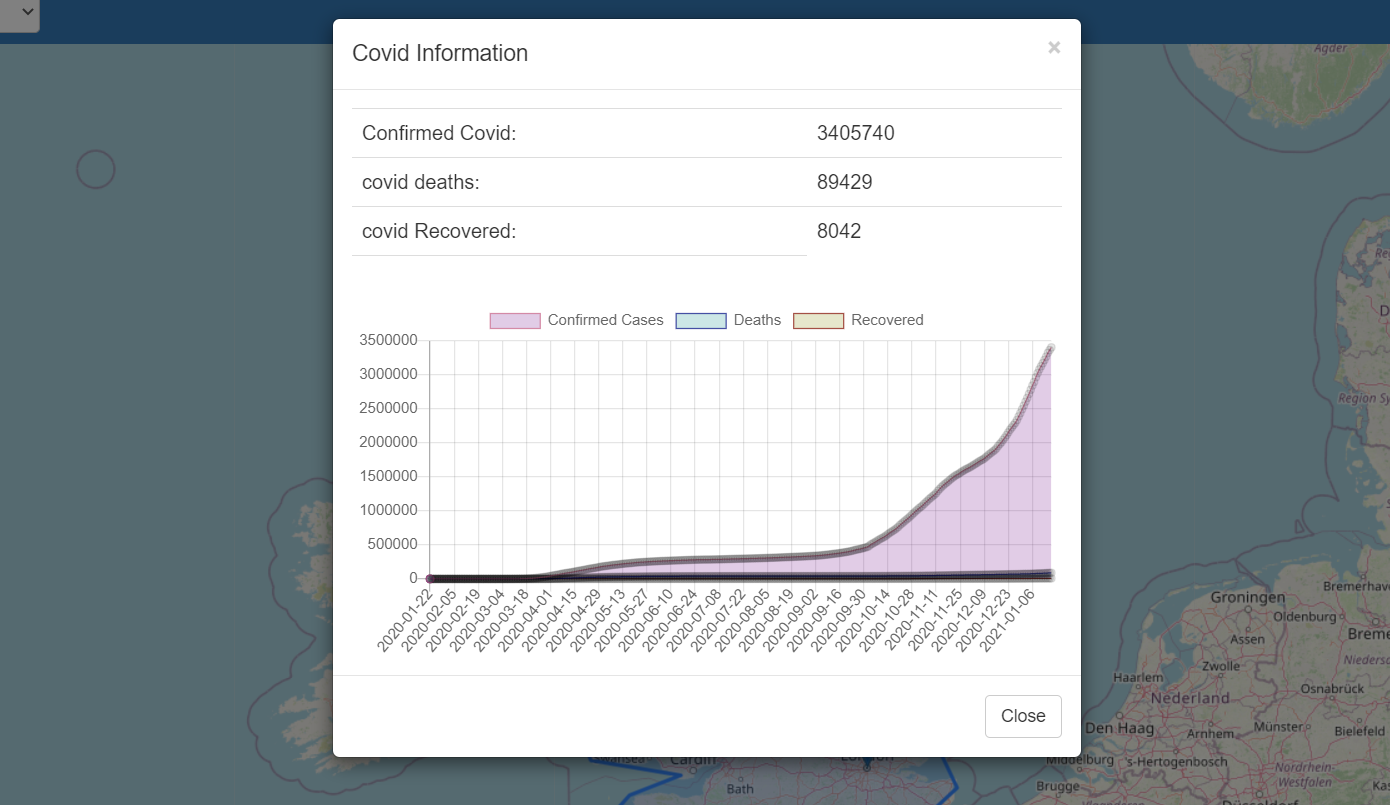Viewport: 1390px width, 805px height.
Task: Click the blue Deaths legend swatch
Action: point(701,321)
